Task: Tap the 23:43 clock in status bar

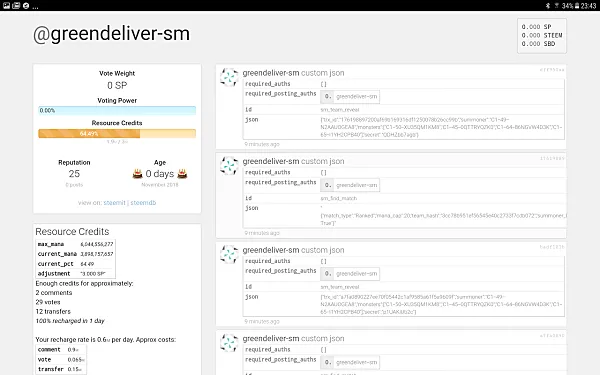Action: pos(588,6)
